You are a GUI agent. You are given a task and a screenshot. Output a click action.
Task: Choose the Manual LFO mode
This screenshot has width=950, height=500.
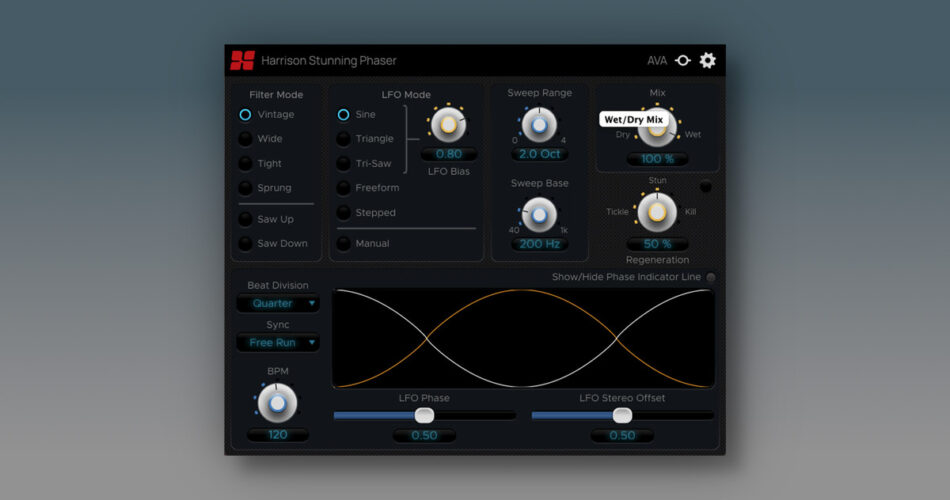[344, 243]
